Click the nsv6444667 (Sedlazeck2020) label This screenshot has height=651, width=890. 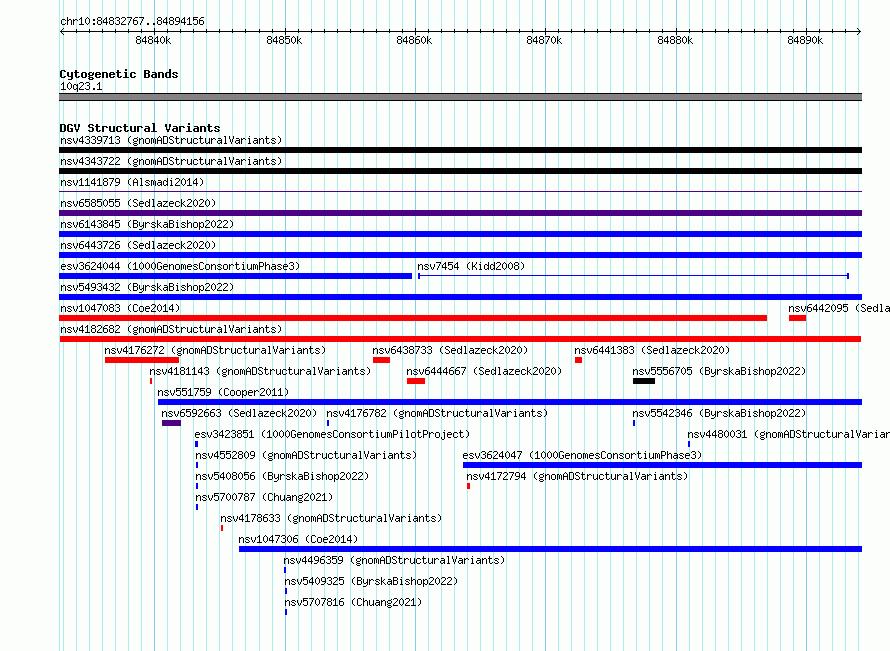click(484, 371)
